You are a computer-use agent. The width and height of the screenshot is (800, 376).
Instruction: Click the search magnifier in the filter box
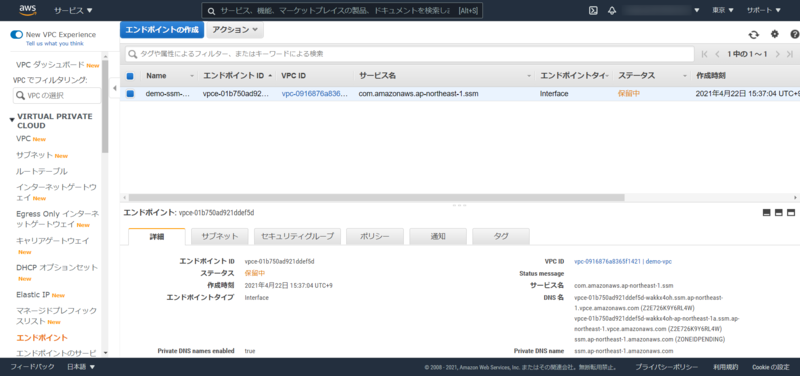[x=133, y=54]
